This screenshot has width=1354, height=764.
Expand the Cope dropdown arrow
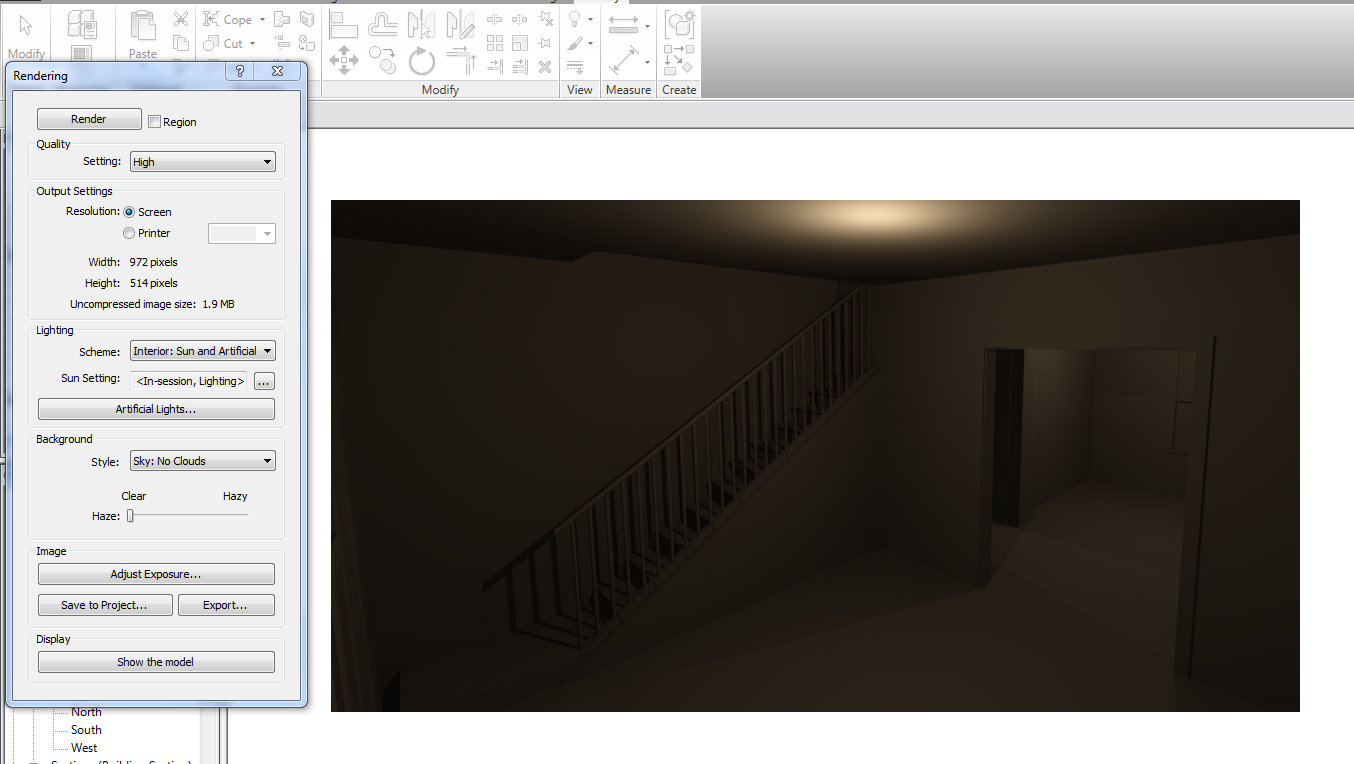(x=262, y=19)
